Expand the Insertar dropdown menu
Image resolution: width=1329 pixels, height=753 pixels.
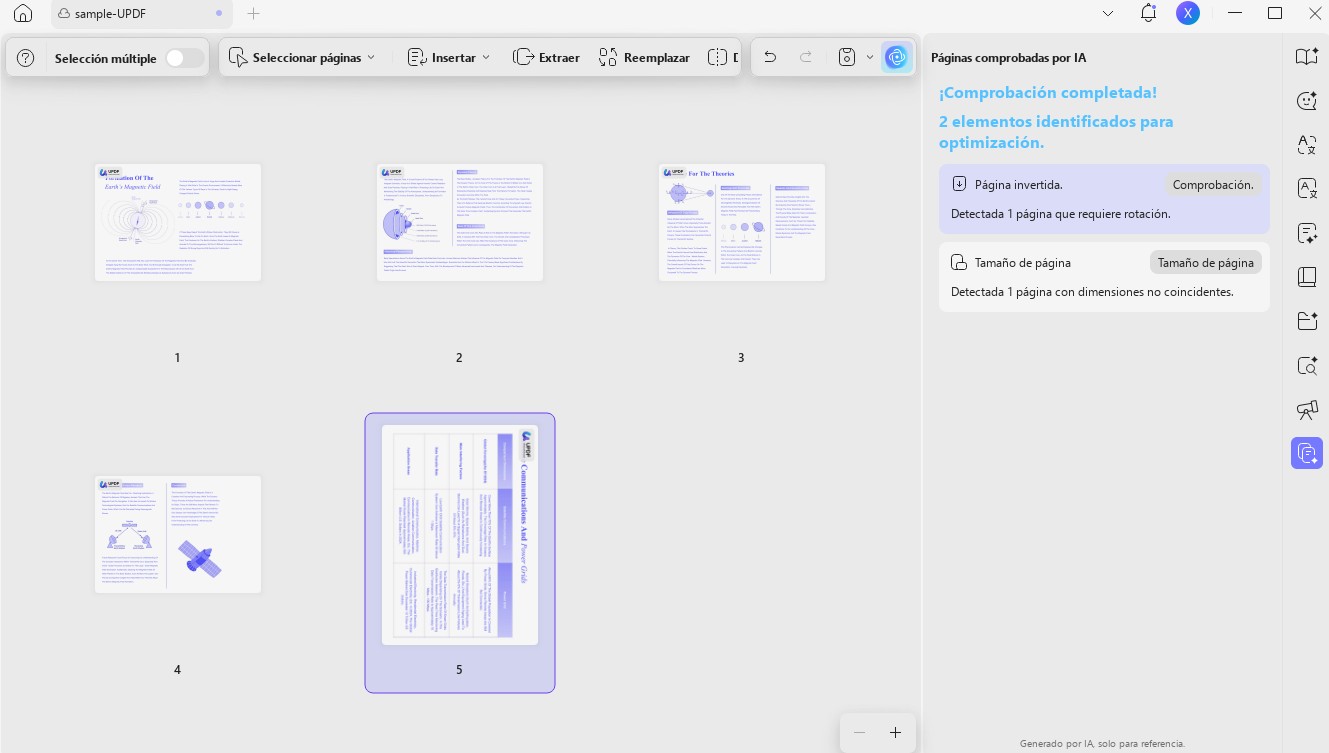point(449,57)
